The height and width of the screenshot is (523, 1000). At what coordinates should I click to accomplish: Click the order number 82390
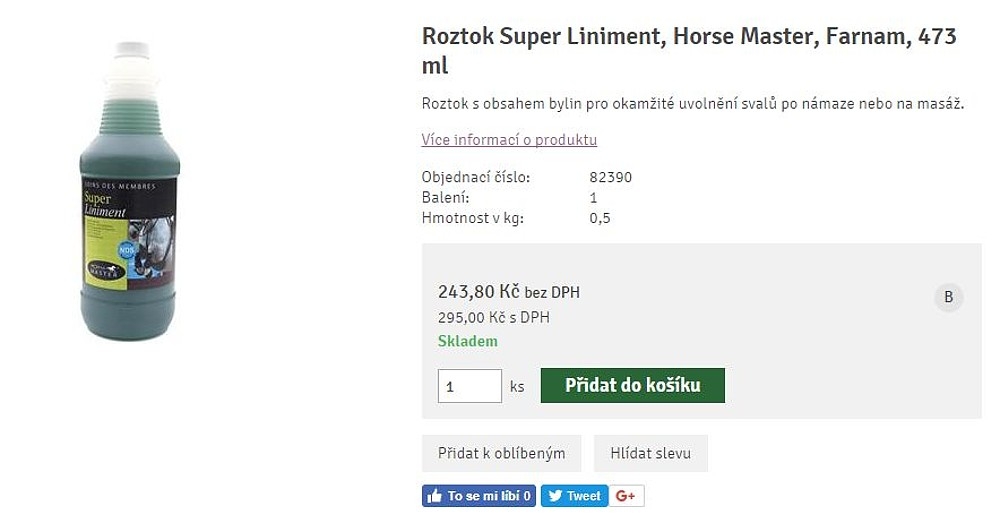pos(611,178)
